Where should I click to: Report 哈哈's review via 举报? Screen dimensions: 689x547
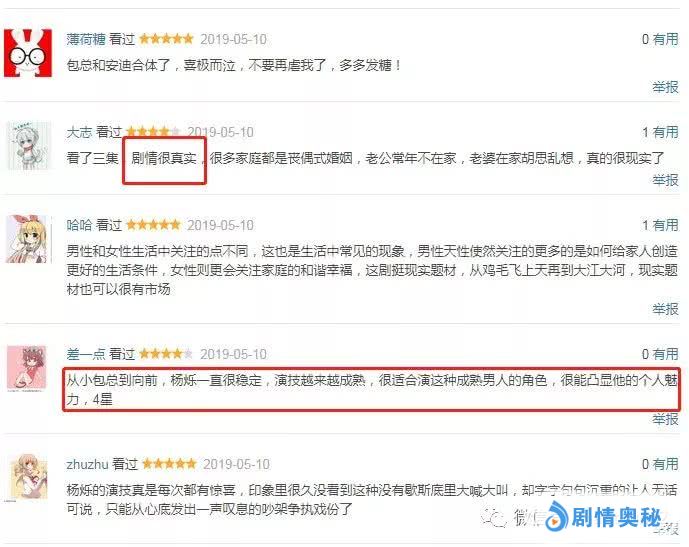point(665,309)
